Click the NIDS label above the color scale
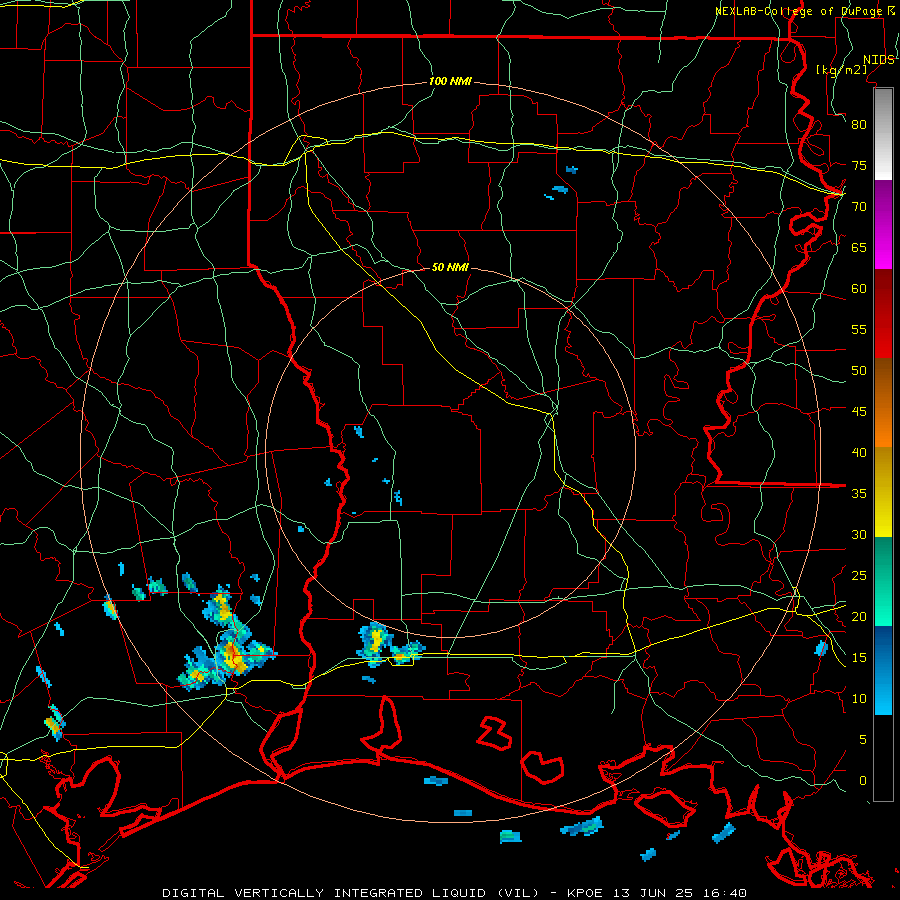Viewport: 900px width, 900px height. click(x=879, y=60)
